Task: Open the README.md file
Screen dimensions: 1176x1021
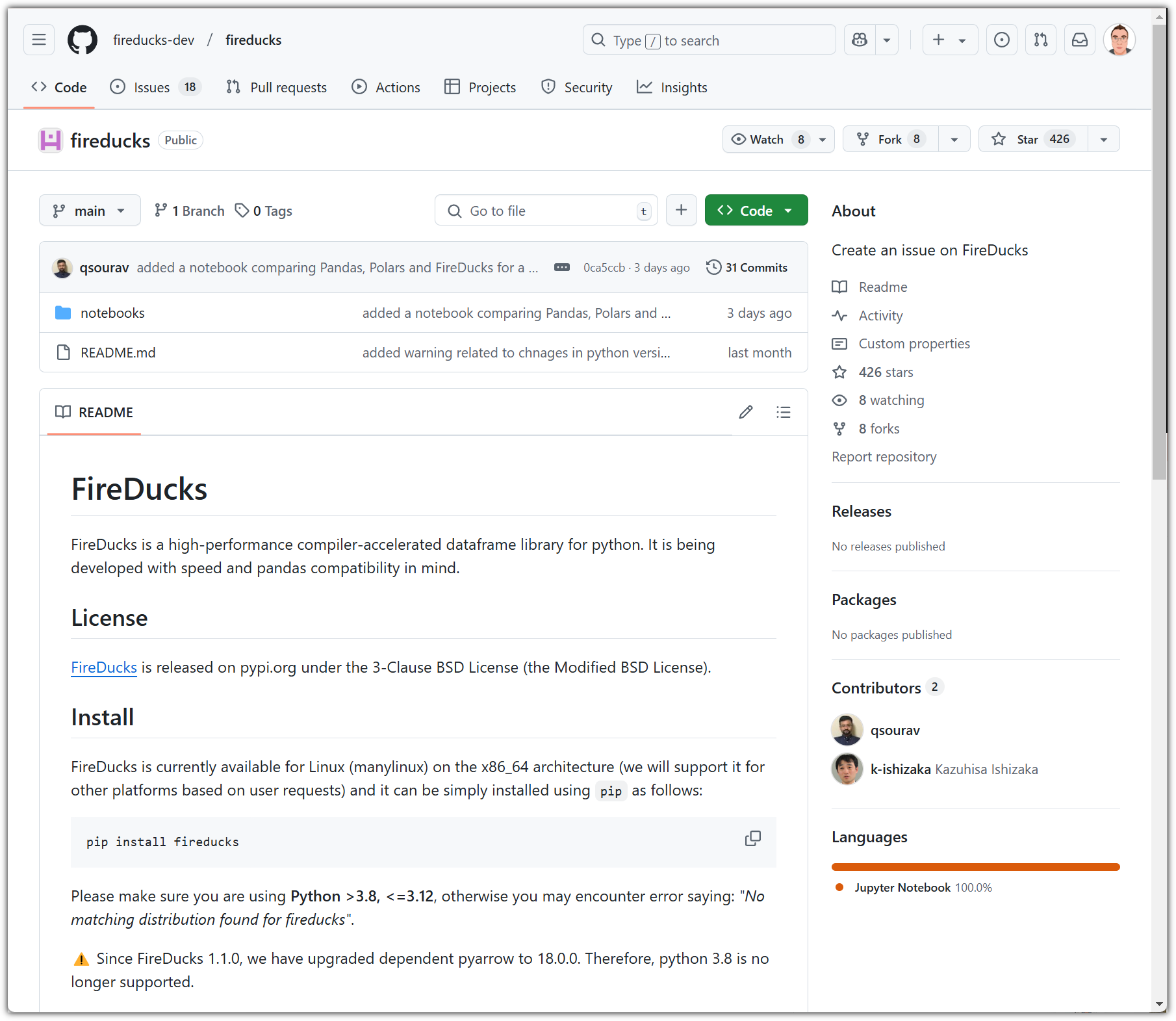Action: pyautogui.click(x=118, y=353)
